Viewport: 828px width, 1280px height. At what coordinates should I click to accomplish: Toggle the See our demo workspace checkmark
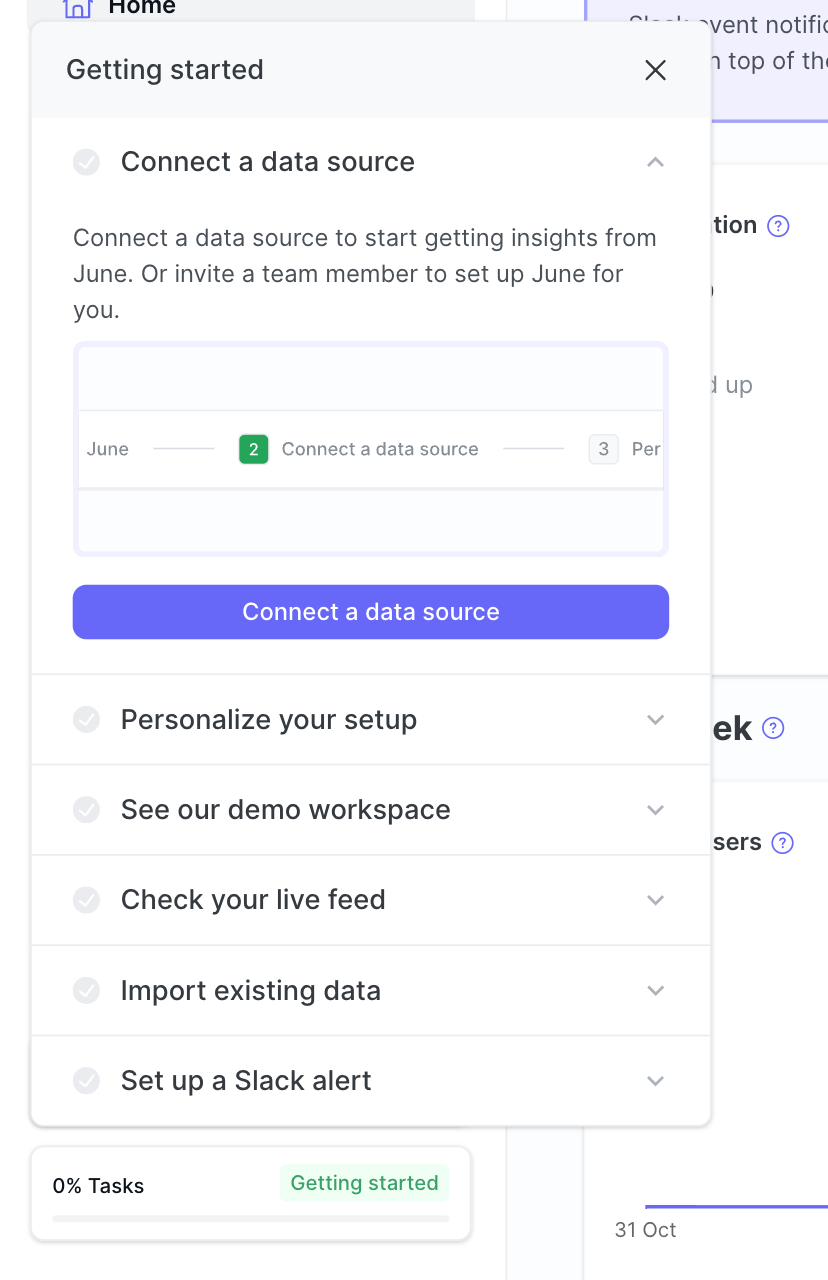pyautogui.click(x=87, y=810)
